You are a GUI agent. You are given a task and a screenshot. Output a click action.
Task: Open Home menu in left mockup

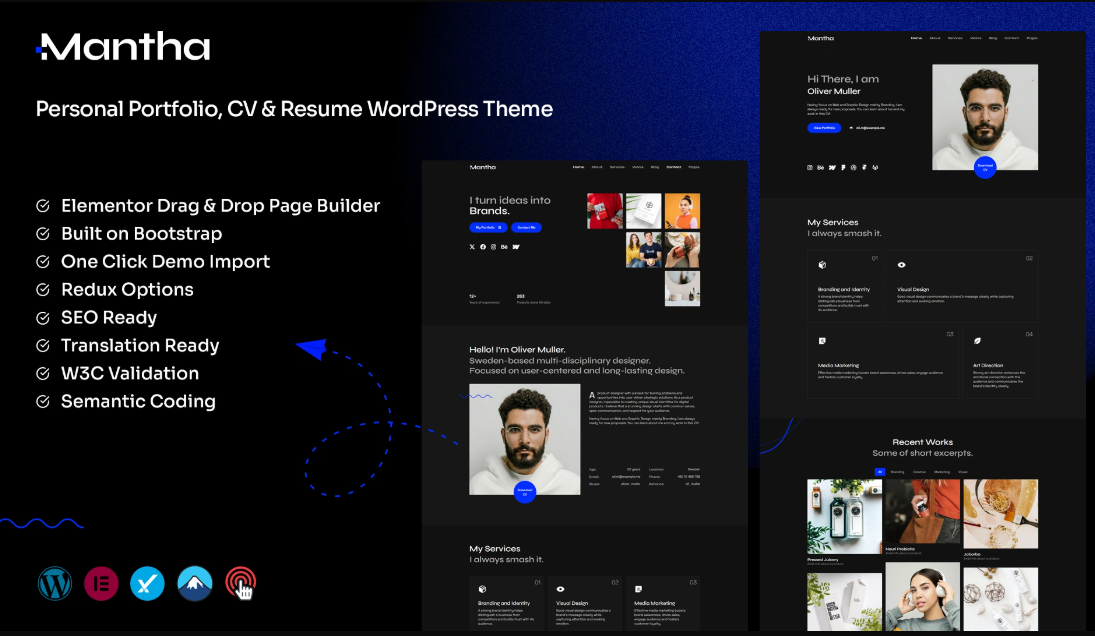pyautogui.click(x=578, y=167)
